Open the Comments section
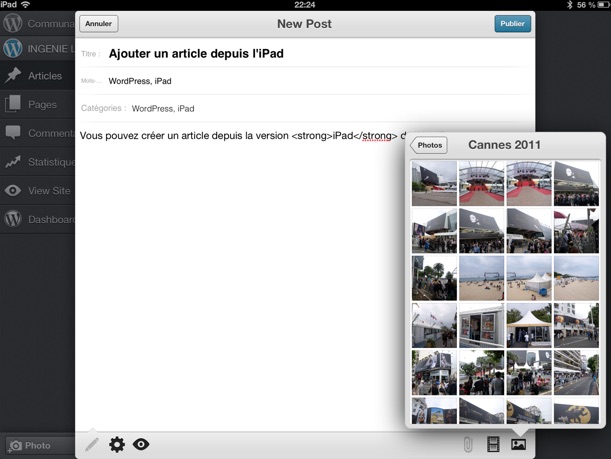Screen dimensions: 611x459 click(x=37, y=133)
